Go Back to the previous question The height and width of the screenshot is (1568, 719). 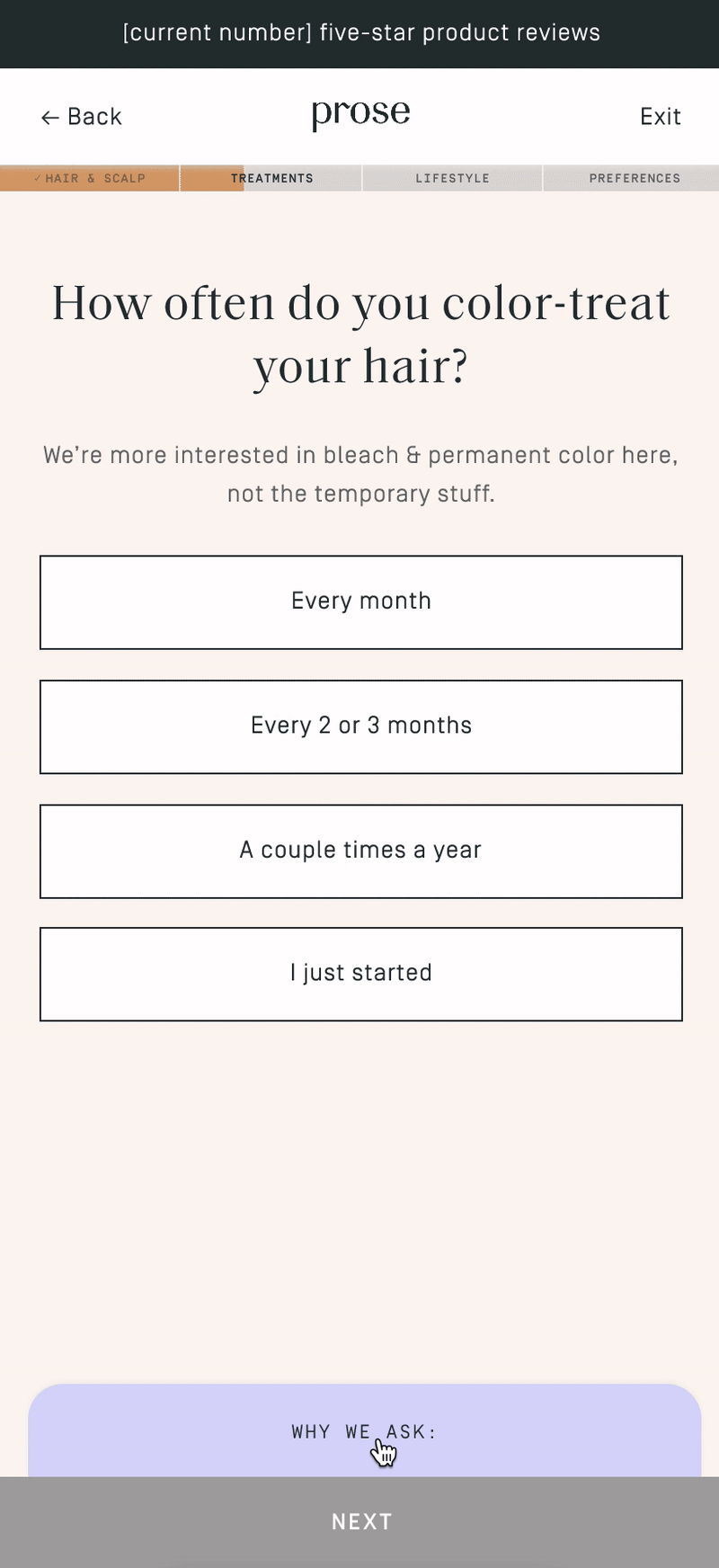(82, 117)
